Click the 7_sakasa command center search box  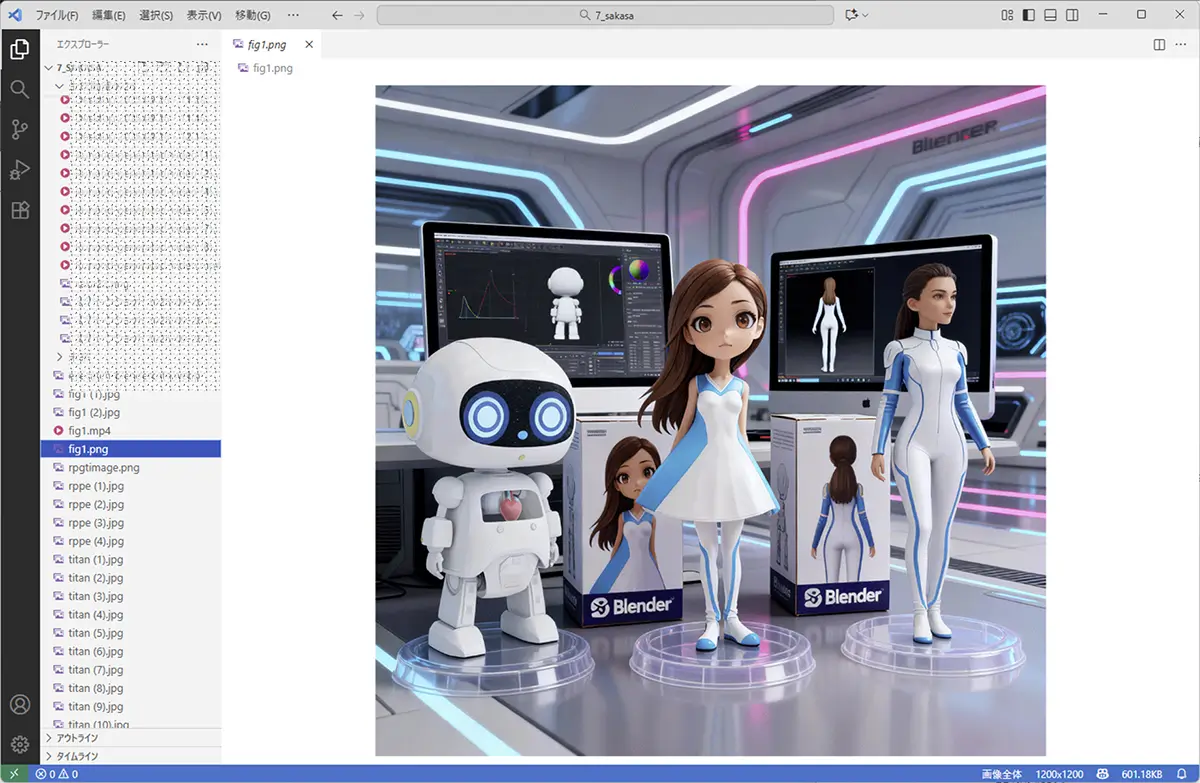click(x=605, y=15)
